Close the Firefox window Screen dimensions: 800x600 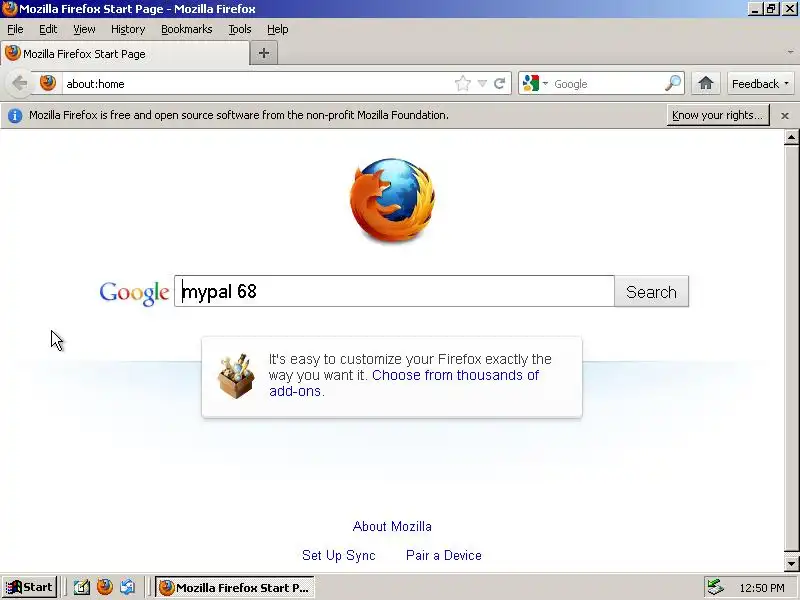tap(790, 9)
